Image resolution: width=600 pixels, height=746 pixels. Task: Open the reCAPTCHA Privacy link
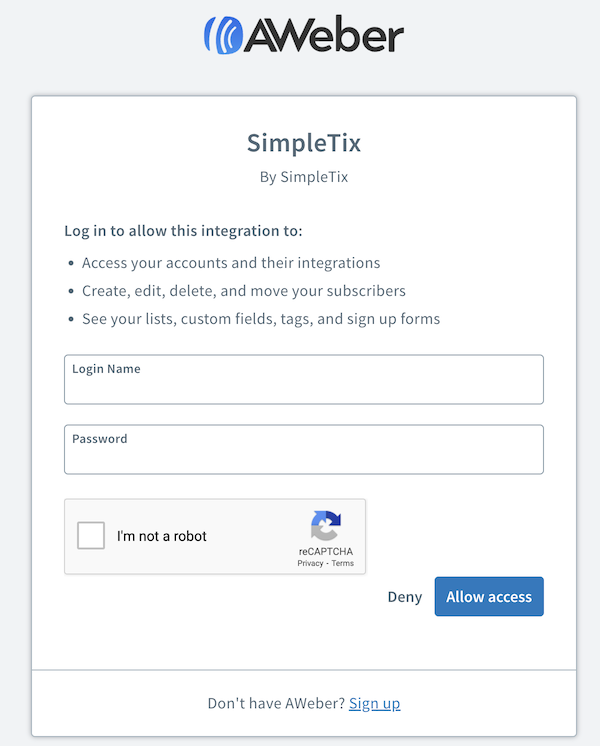(x=309, y=564)
